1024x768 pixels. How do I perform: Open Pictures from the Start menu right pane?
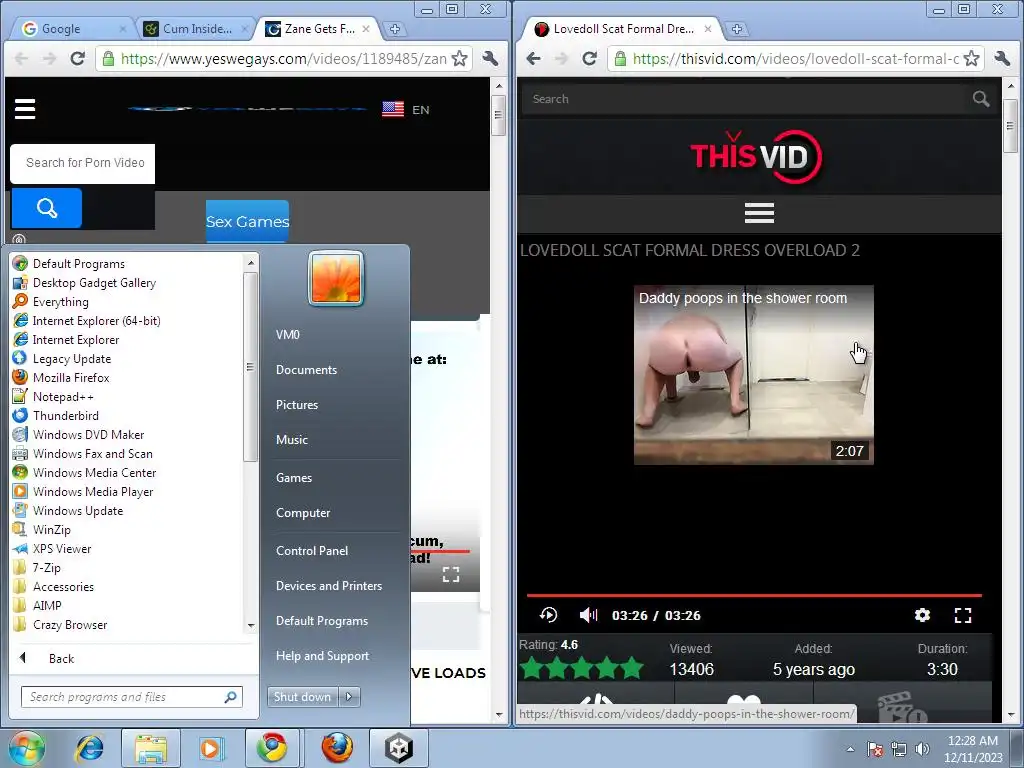coord(297,405)
